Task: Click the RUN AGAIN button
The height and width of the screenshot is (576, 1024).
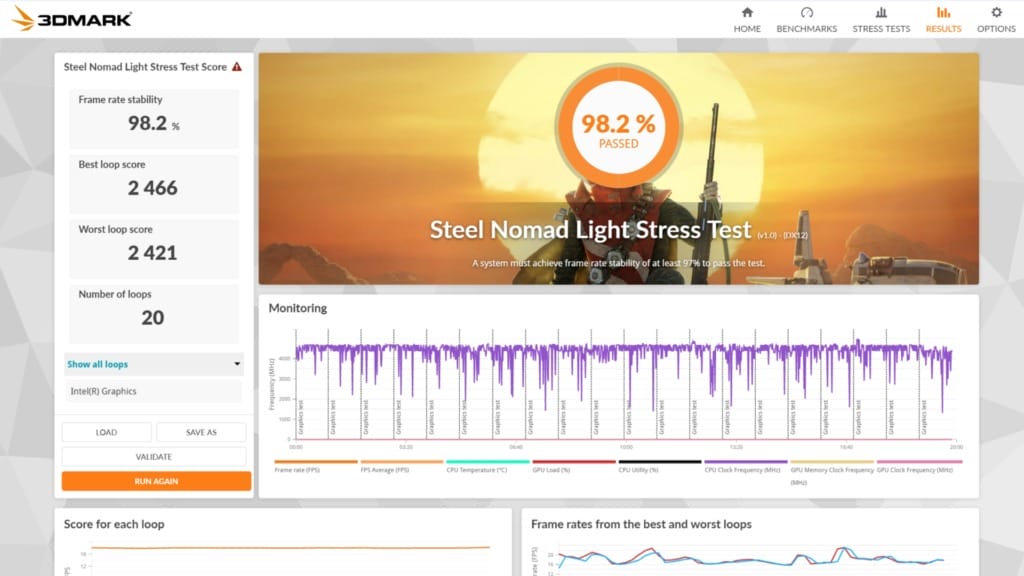Action: point(156,481)
